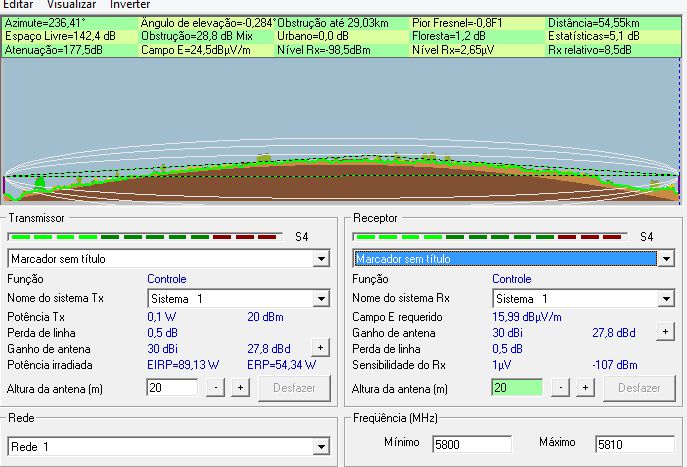Click the Máximo frequency input field
Screen dimensions: 687x467
[x=633, y=443]
